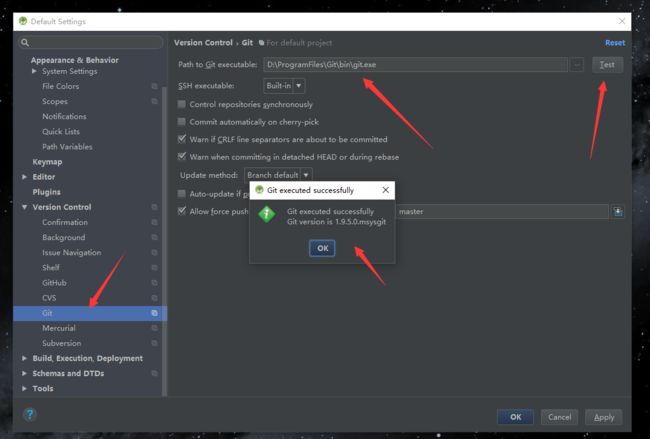650x439 pixels.
Task: Enable Commit automatically on cherry-pick
Action: click(182, 121)
